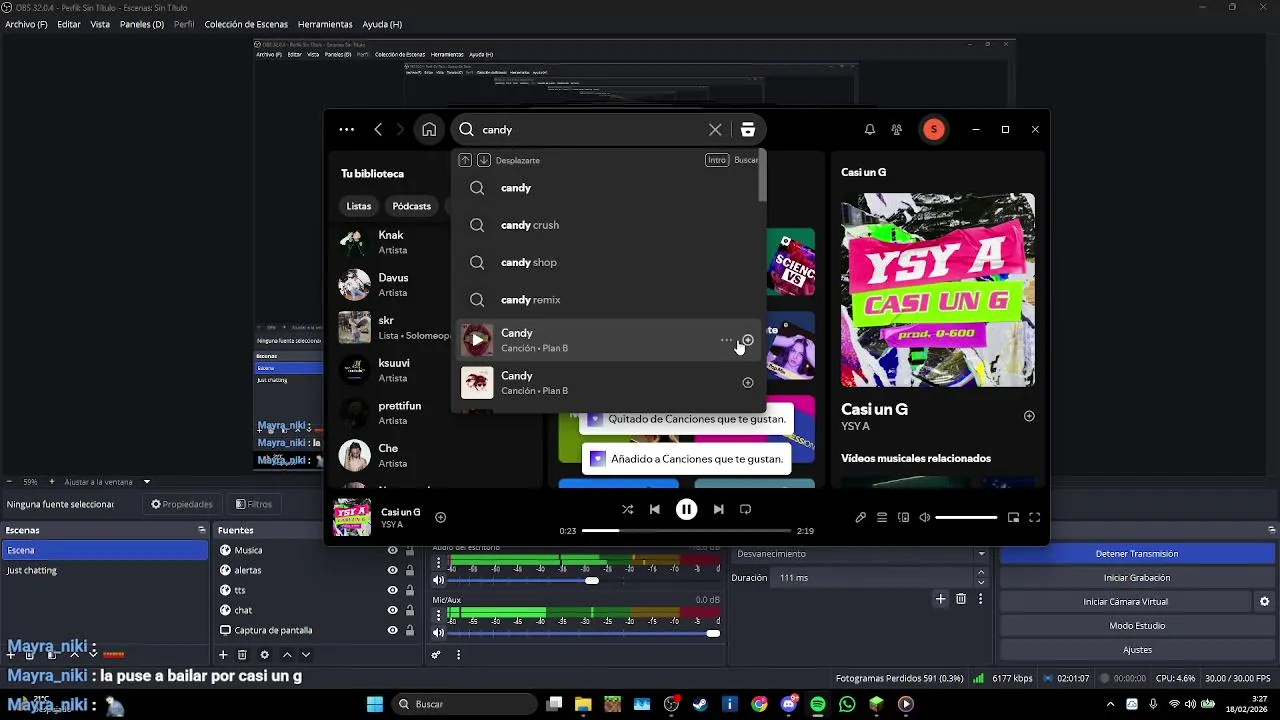Screen dimensions: 1280x720
Task: Toggle visibility of the alertas source
Action: point(392,570)
